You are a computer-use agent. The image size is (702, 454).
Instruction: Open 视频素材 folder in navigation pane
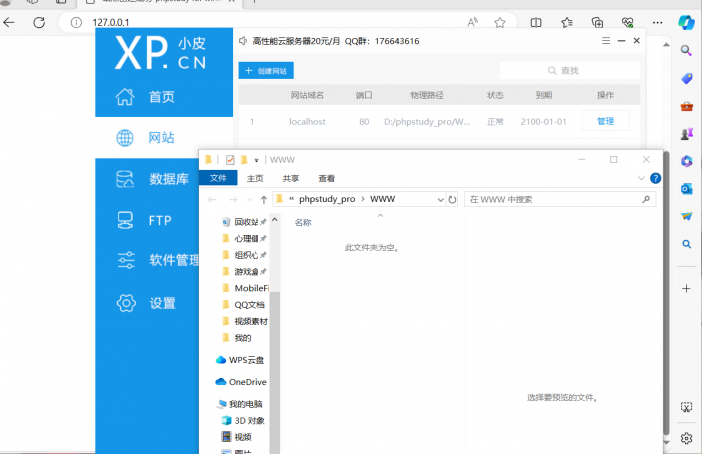pyautogui.click(x=245, y=321)
